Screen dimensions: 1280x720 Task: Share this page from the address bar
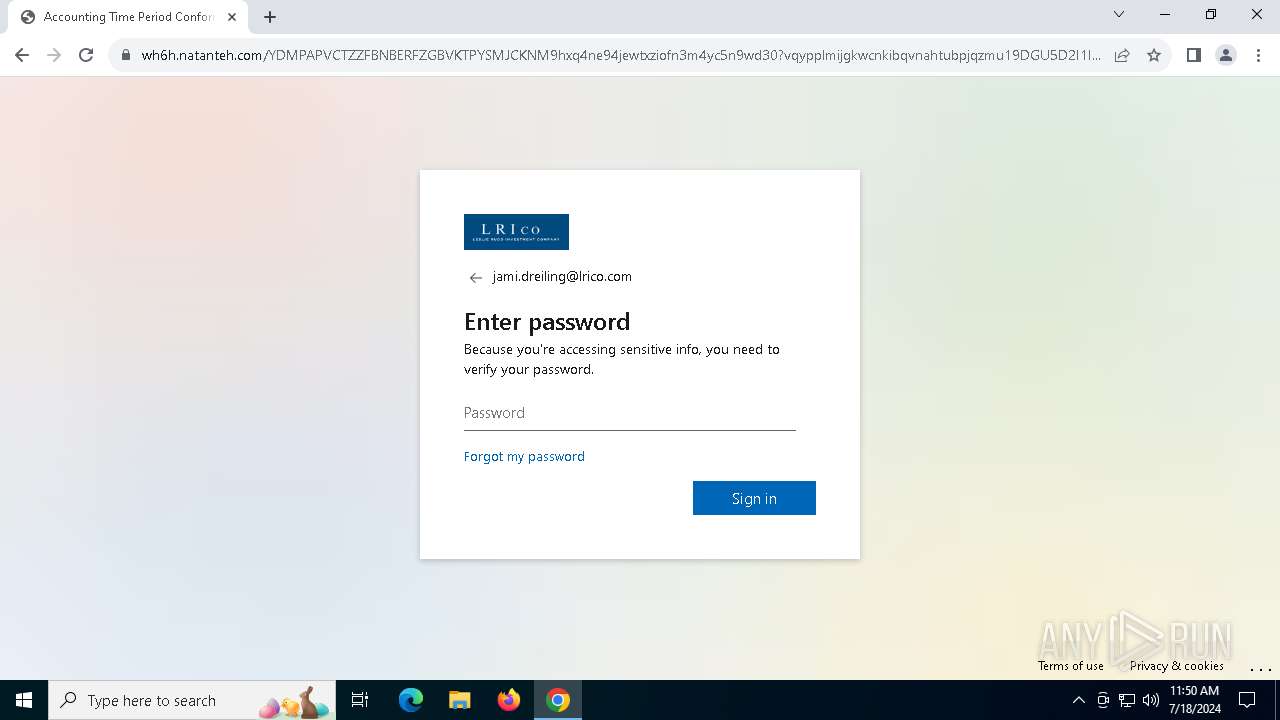(x=1122, y=55)
